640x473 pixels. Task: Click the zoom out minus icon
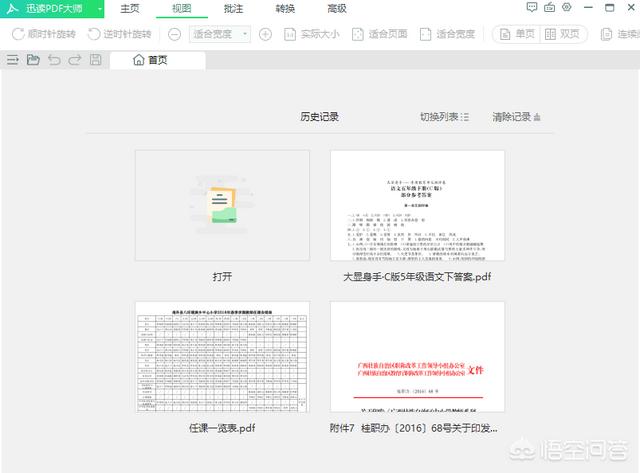click(174, 35)
